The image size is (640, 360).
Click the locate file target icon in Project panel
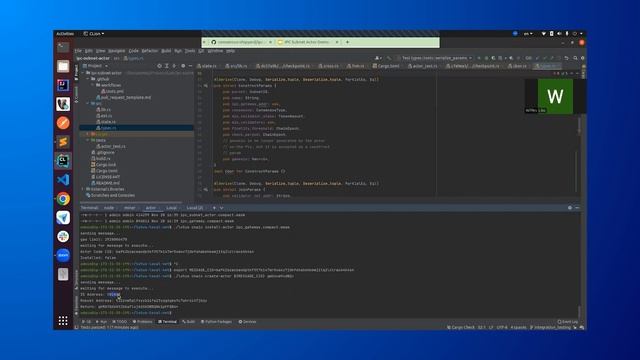[159, 66]
